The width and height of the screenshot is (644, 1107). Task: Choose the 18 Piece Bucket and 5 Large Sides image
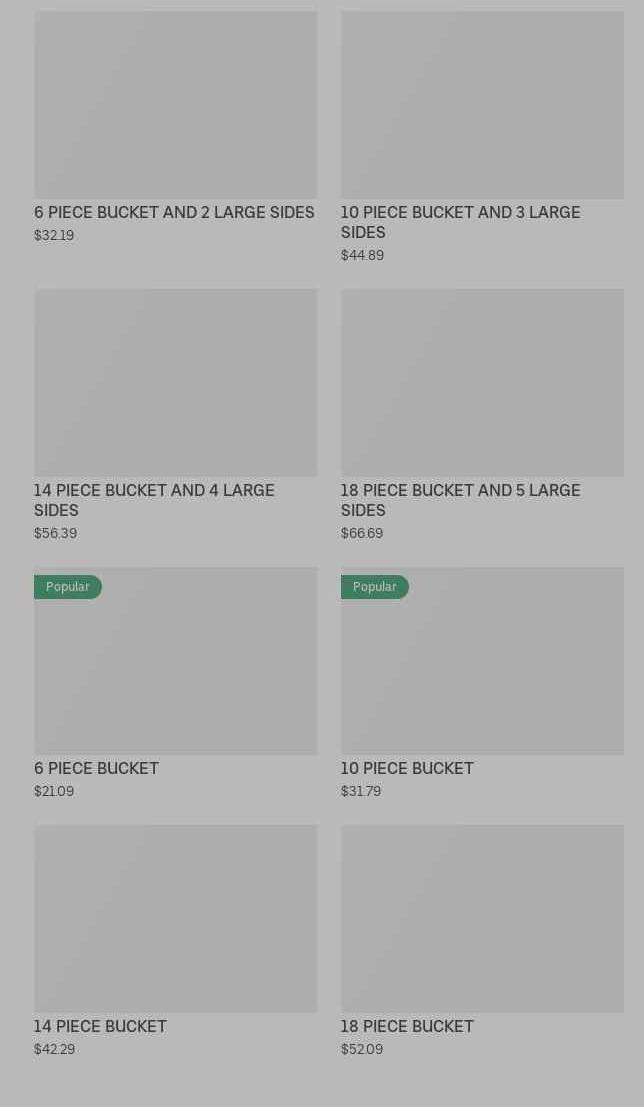coord(482,382)
